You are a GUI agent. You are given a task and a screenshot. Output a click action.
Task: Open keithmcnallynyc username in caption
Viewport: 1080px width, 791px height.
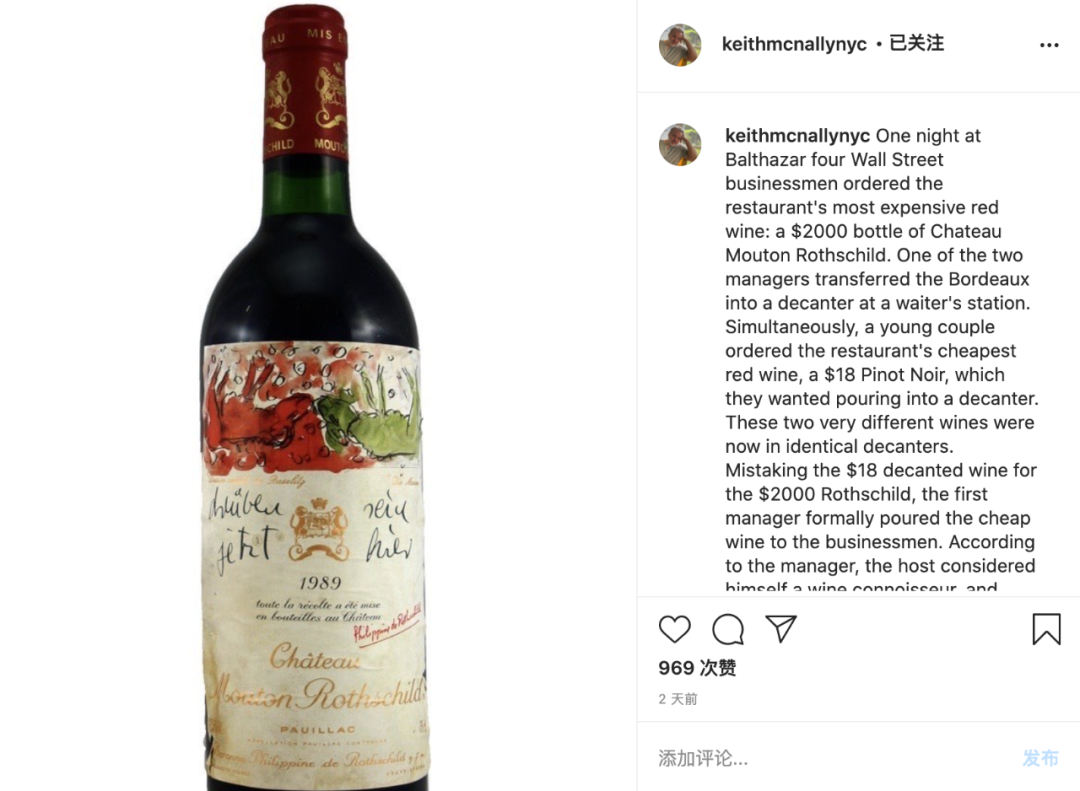(x=797, y=136)
